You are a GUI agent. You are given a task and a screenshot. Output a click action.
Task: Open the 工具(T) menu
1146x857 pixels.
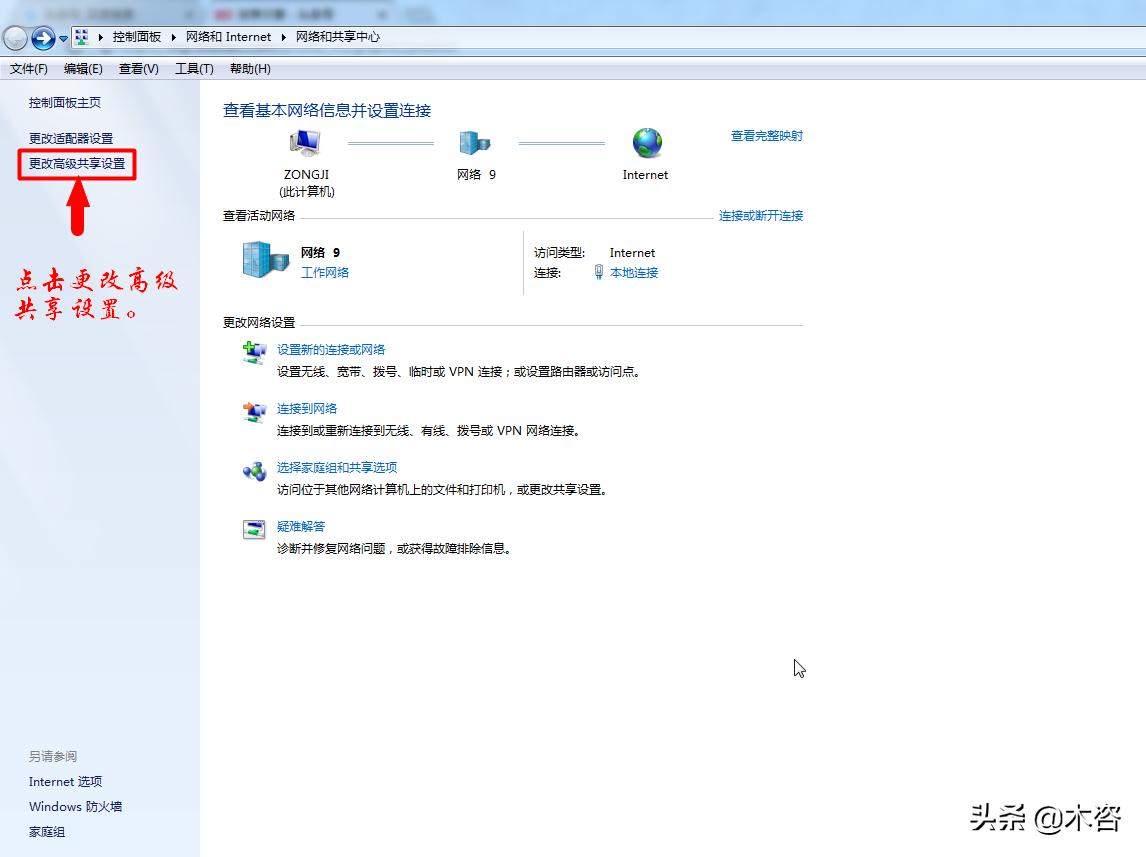[x=193, y=68]
